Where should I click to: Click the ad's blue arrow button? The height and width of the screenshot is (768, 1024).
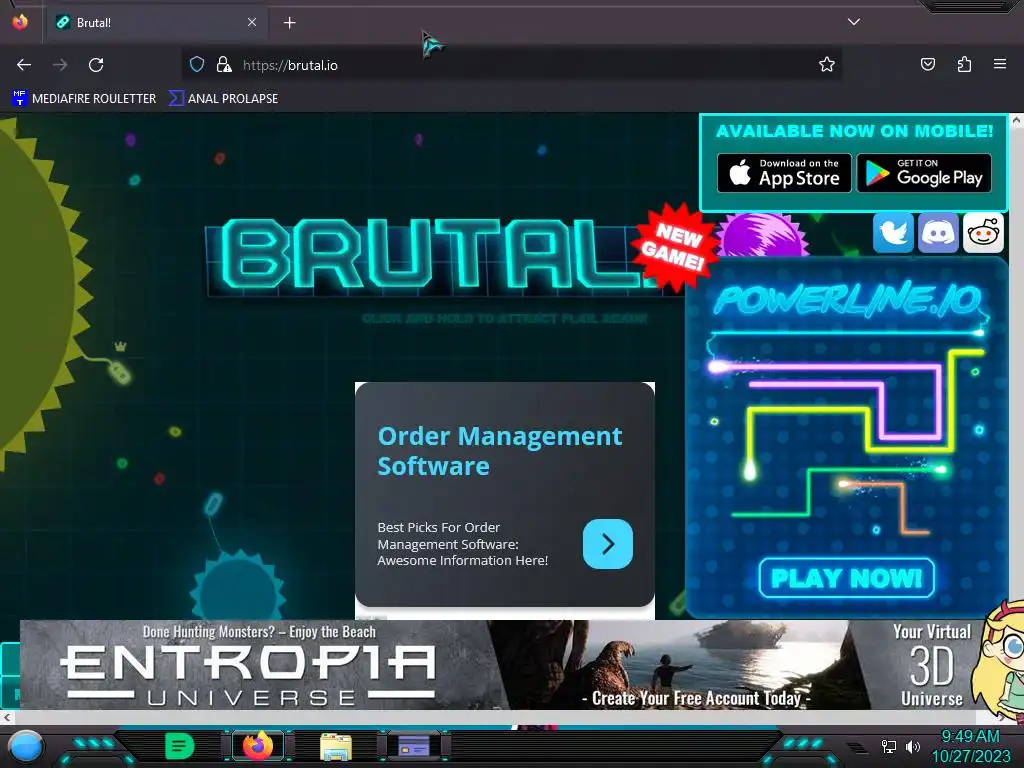coord(607,544)
